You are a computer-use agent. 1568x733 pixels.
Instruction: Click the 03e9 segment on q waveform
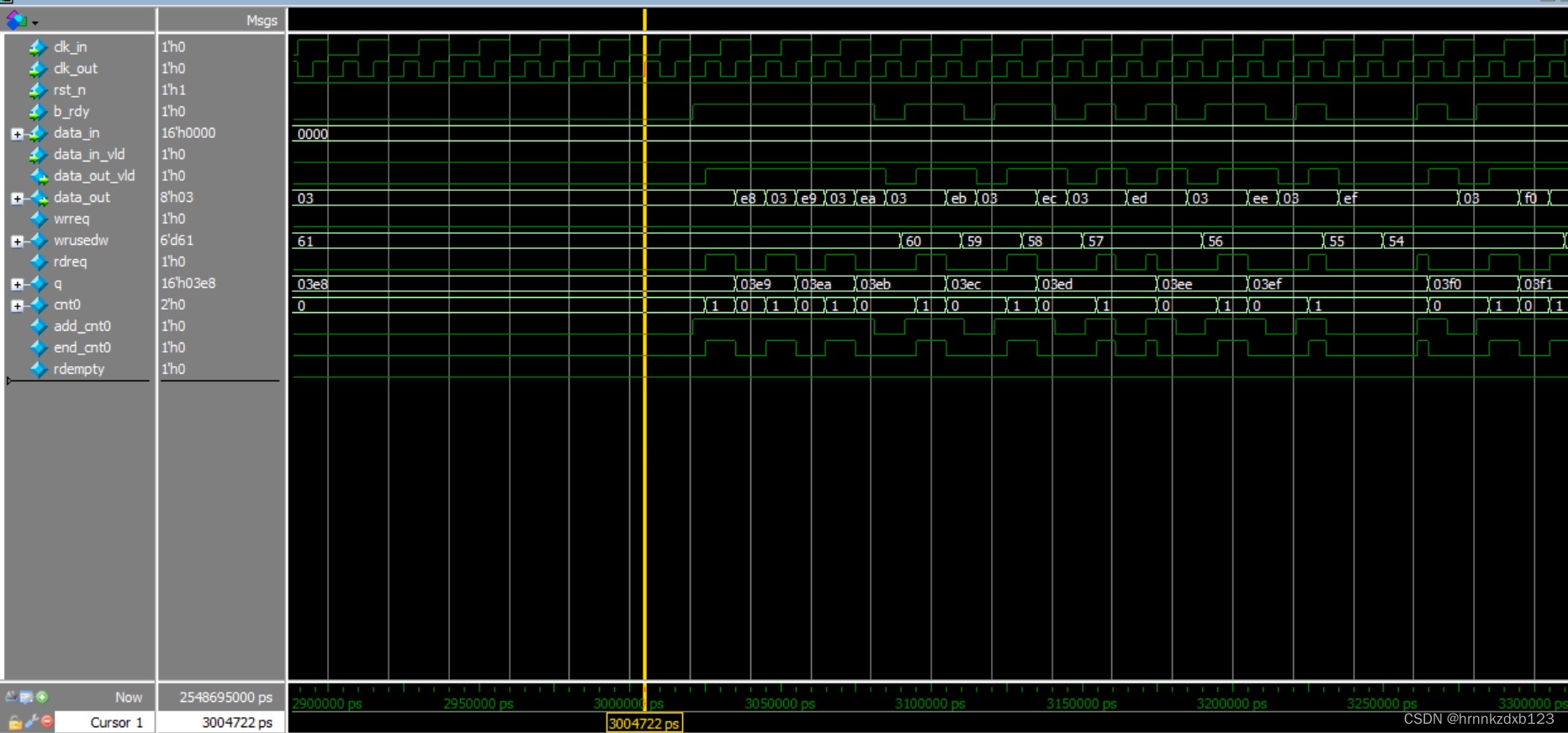click(x=765, y=284)
